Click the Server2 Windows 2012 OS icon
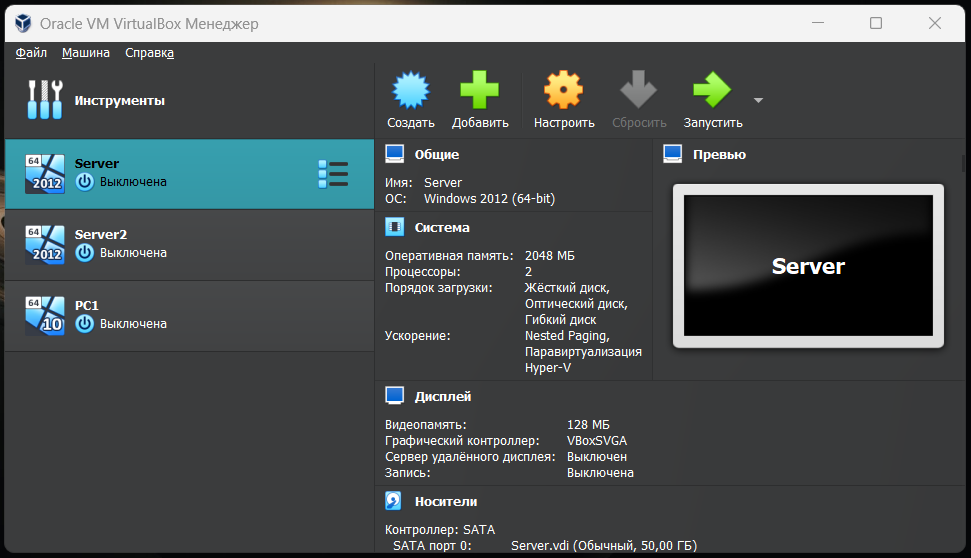Image resolution: width=971 pixels, height=558 pixels. (x=45, y=245)
